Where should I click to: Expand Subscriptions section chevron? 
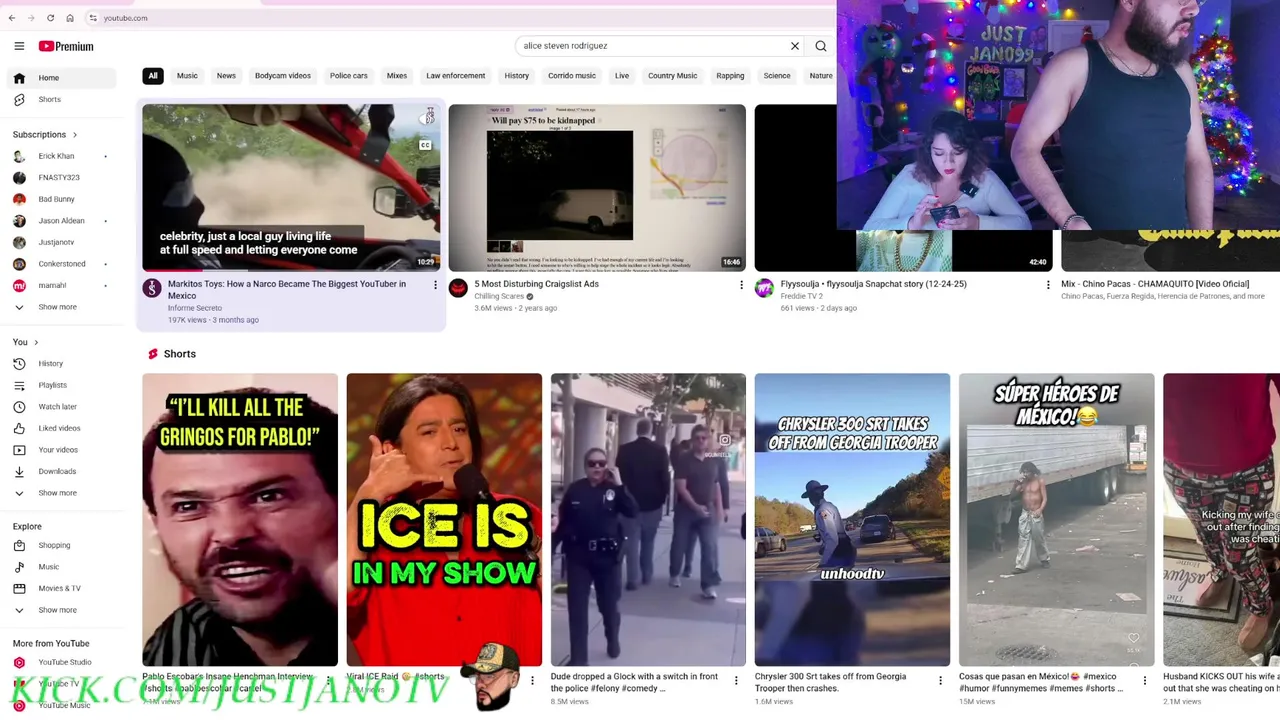coord(74,135)
